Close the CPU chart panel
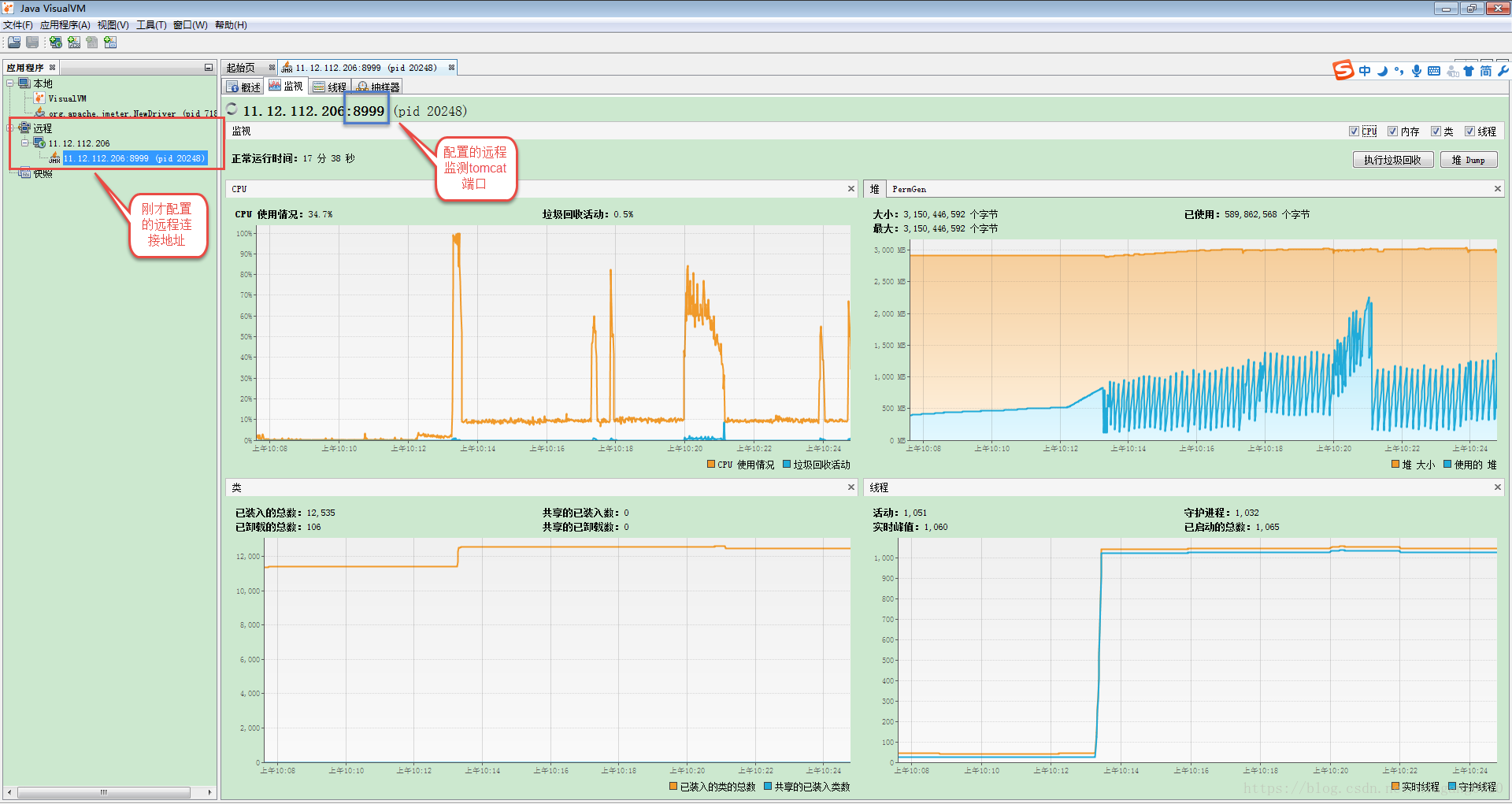Screen dimensions: 1512x804 pyautogui.click(x=850, y=189)
